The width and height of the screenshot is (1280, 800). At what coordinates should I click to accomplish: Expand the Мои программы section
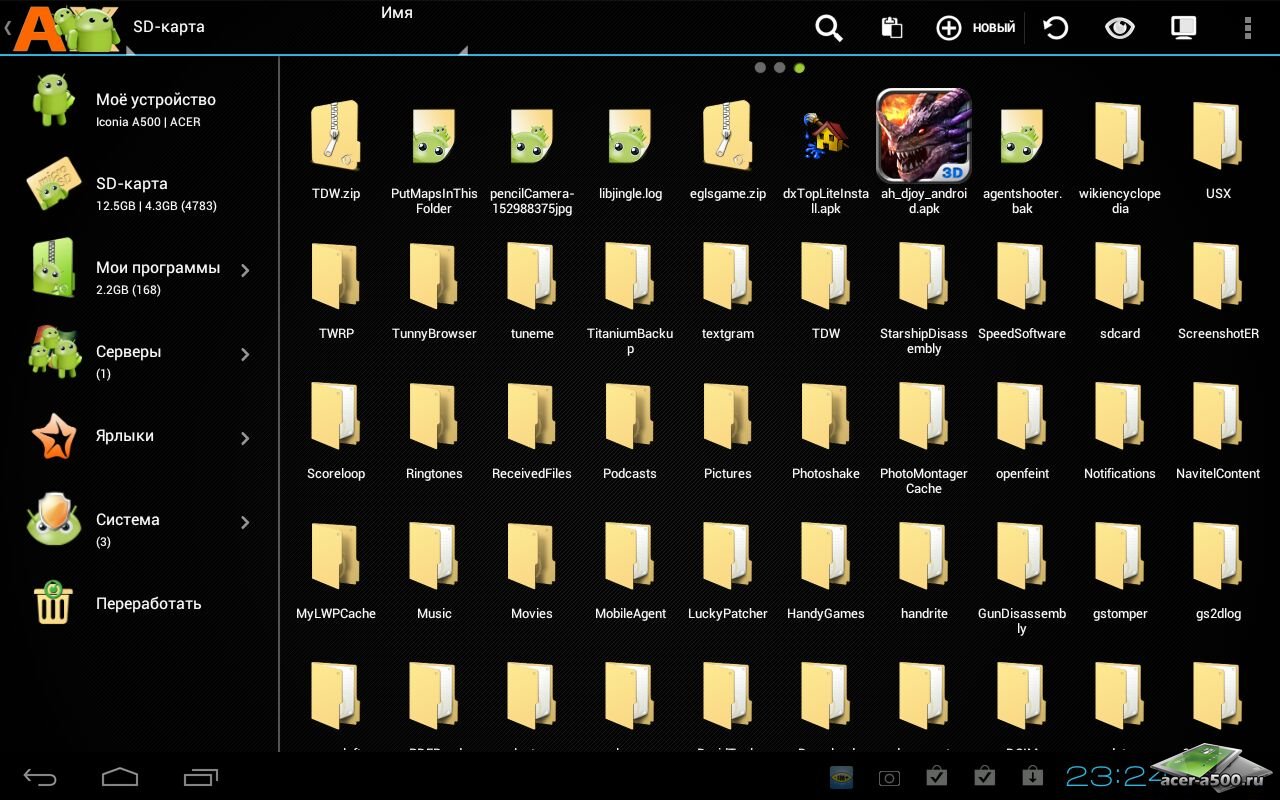coord(245,270)
